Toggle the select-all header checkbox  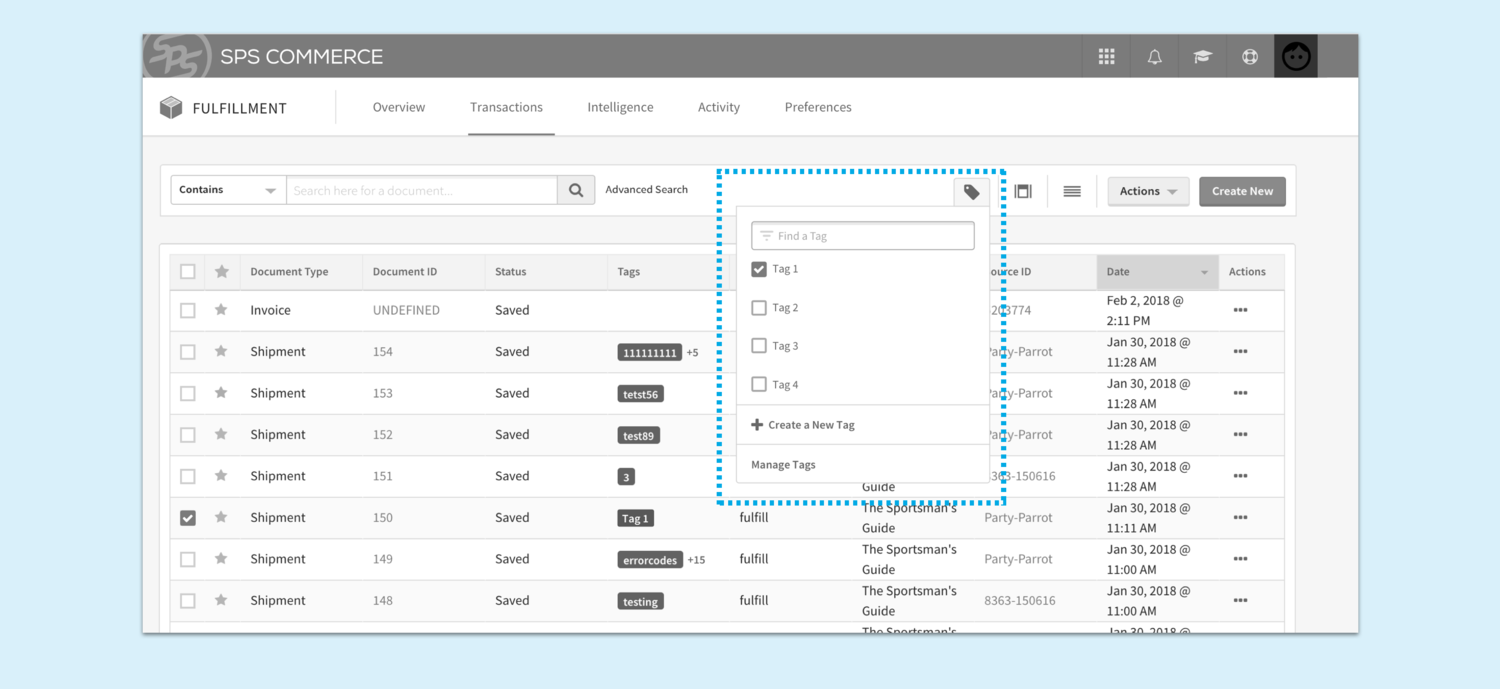(x=188, y=271)
